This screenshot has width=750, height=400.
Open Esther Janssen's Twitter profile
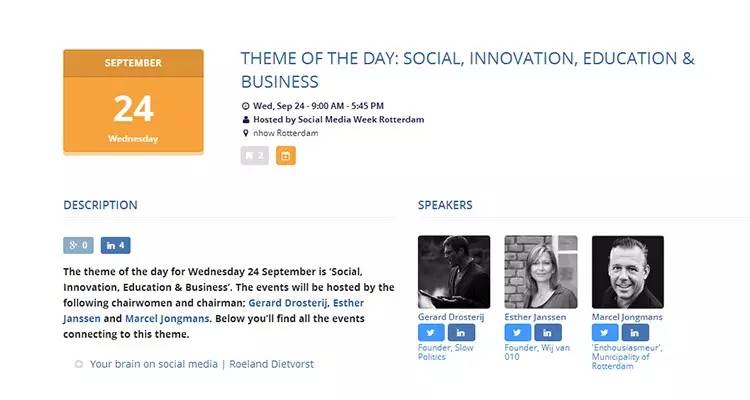519,333
